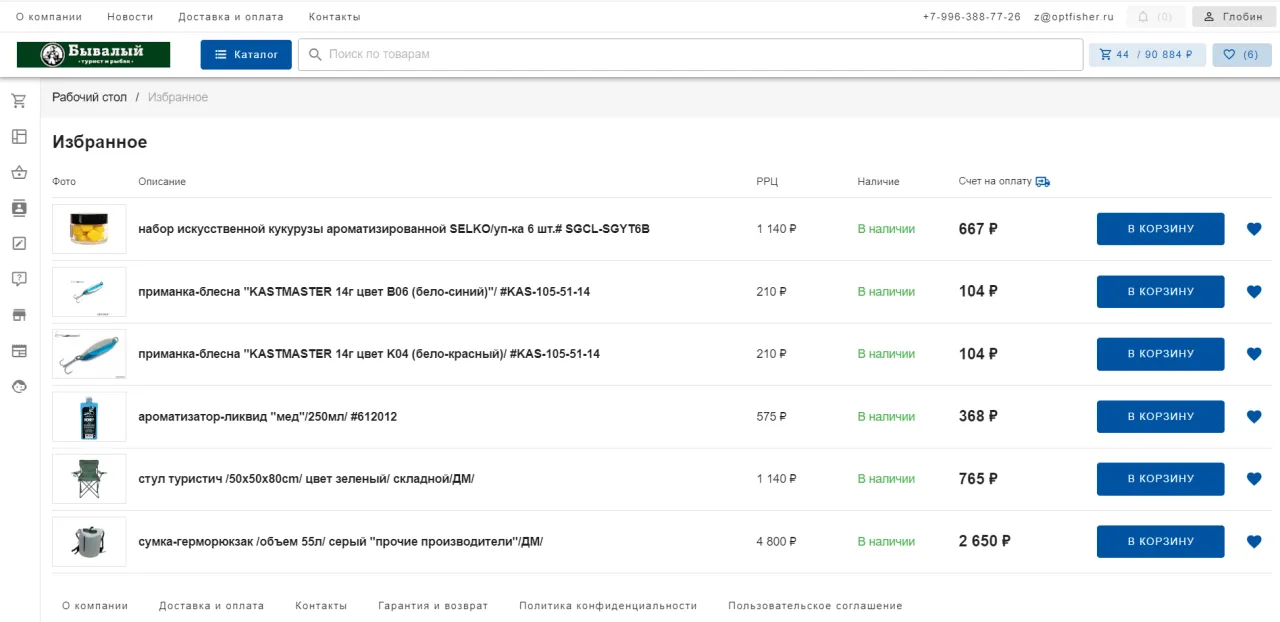
Task: Open the 'Гарантия и возврат' footer link
Action: pos(433,605)
